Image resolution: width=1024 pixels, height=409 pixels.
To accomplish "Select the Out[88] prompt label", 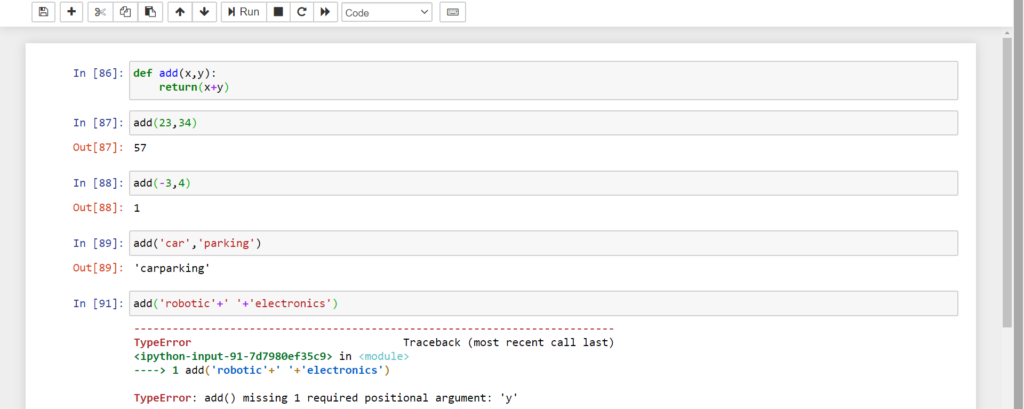I will pyautogui.click(x=98, y=208).
